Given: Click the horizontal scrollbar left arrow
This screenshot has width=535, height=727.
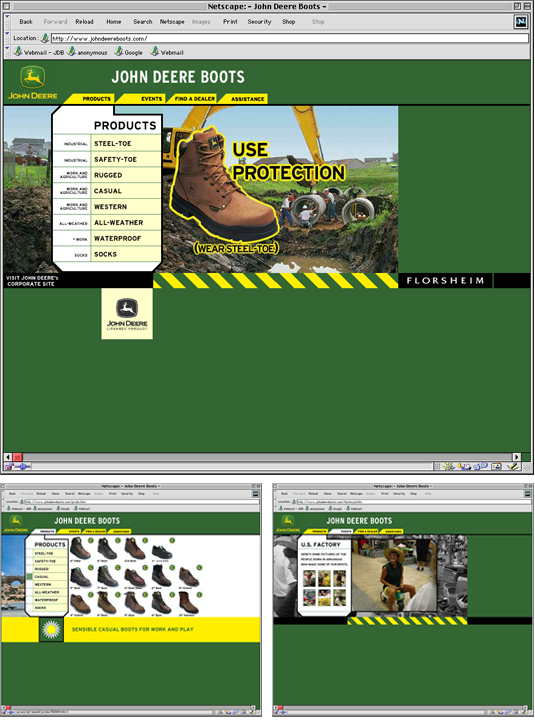Looking at the screenshot, I should [8, 457].
